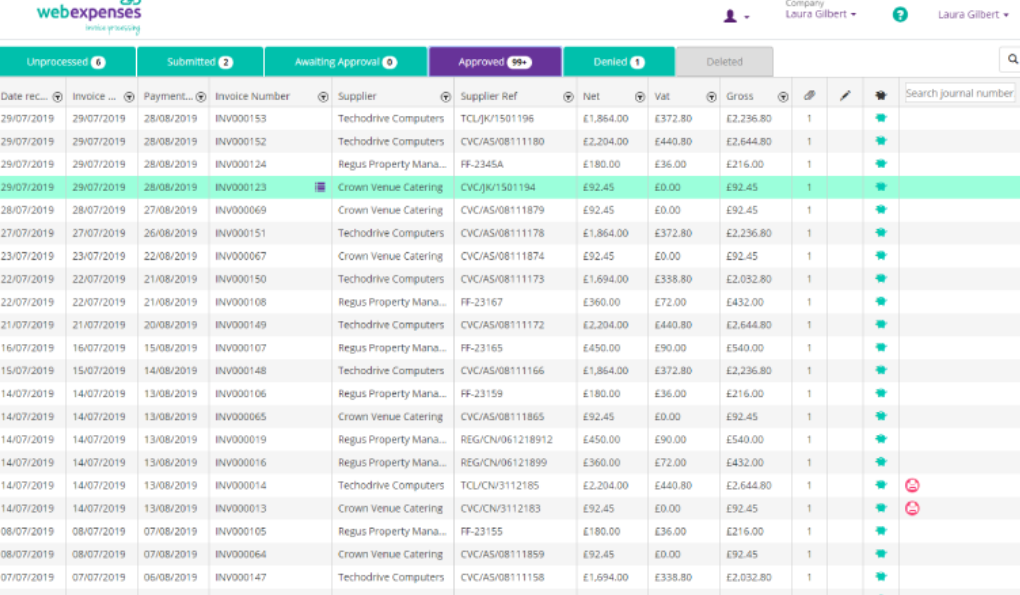
Task: Click approval badge icon on INV000123 row
Action: (x=881, y=187)
